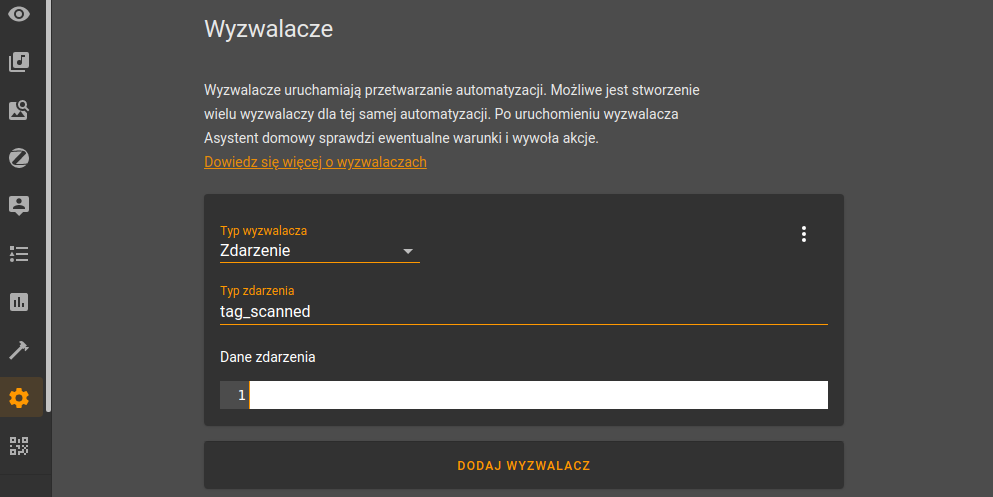
Task: Open the QR code tags icon
Action: 19,446
